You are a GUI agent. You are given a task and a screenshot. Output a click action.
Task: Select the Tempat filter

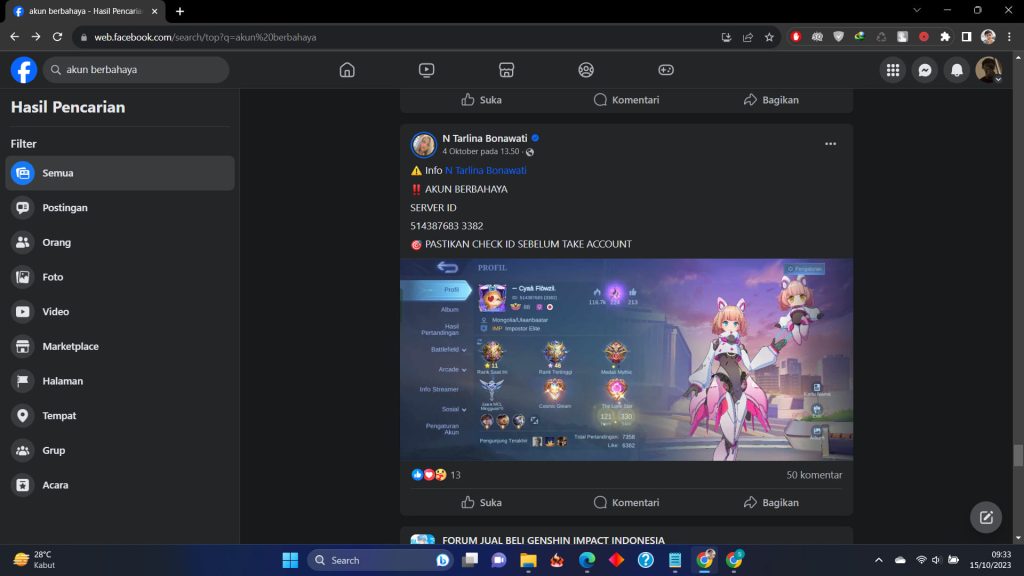120,415
